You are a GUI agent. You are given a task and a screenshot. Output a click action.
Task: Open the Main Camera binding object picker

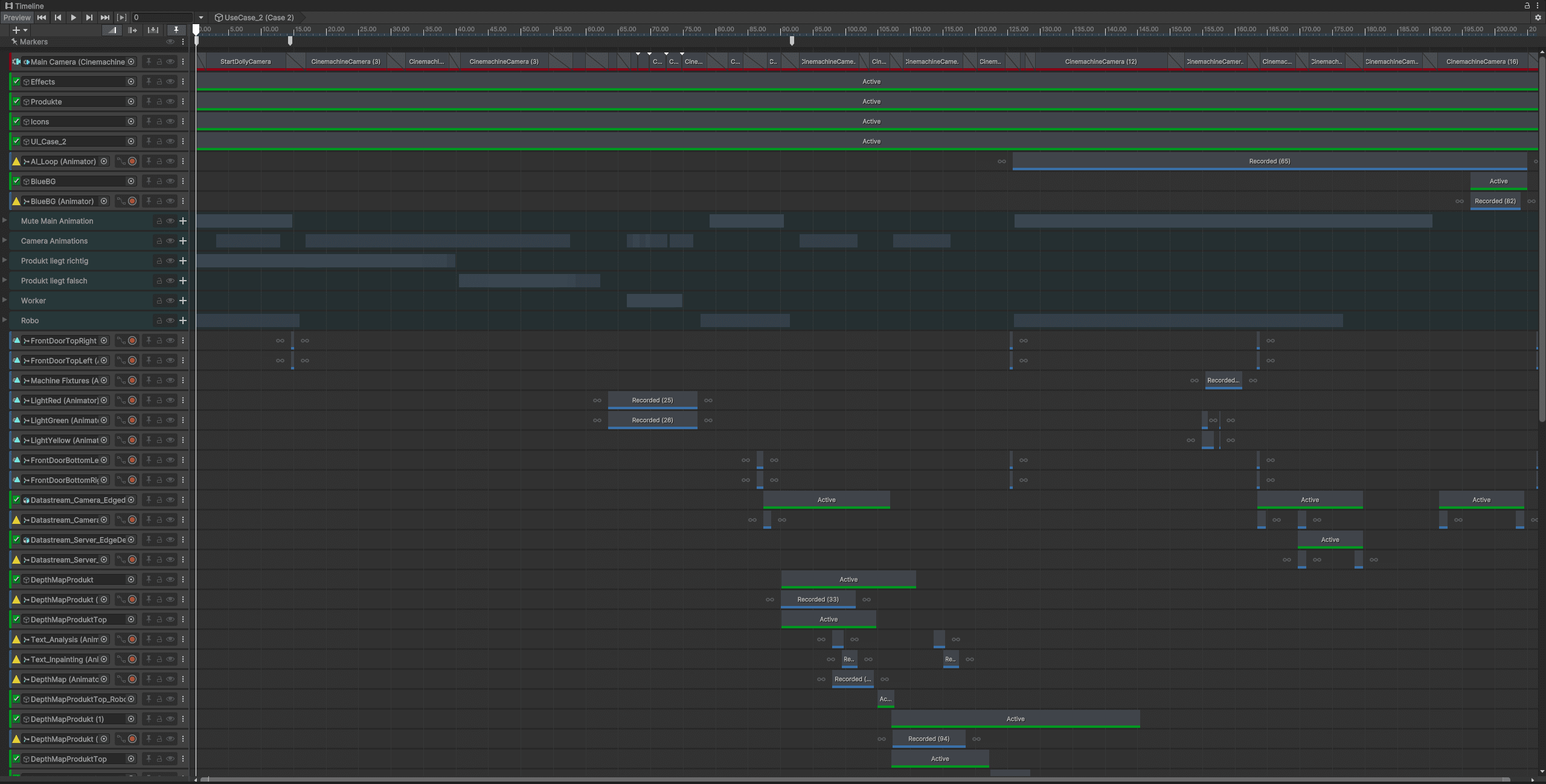click(x=131, y=62)
